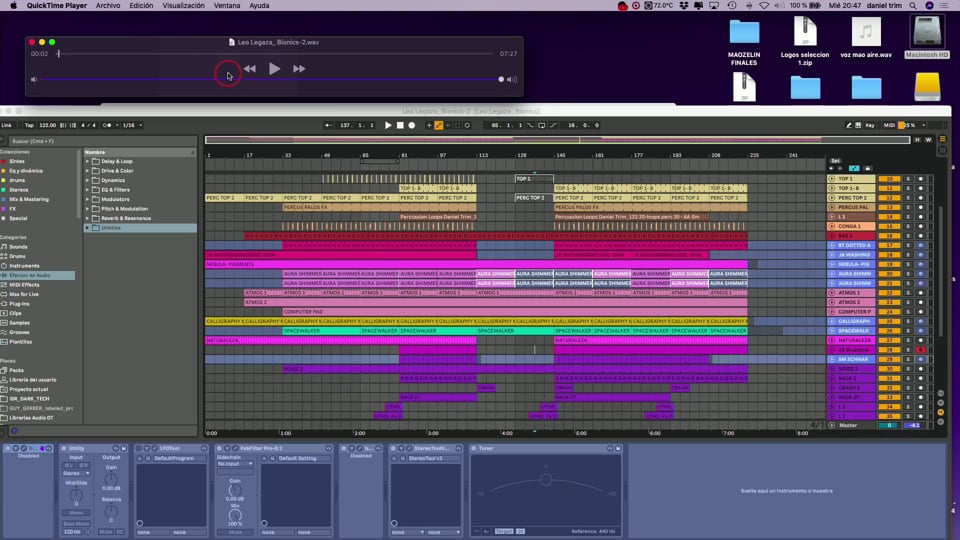This screenshot has height=540, width=960.
Task: Click the Ableton Arrangement Record button
Action: click(411, 125)
